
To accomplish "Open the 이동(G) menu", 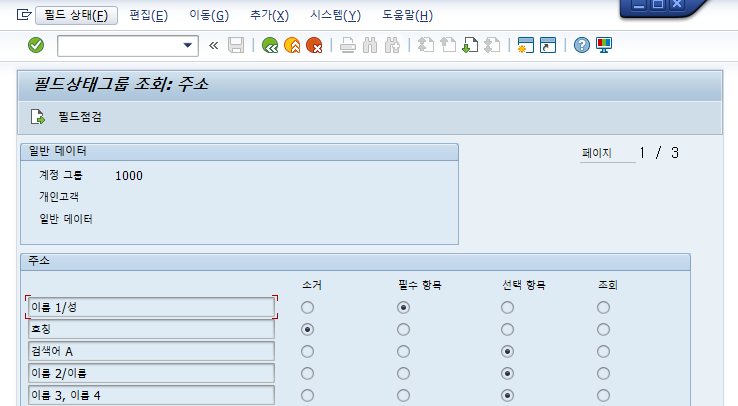I will pyautogui.click(x=209, y=16).
